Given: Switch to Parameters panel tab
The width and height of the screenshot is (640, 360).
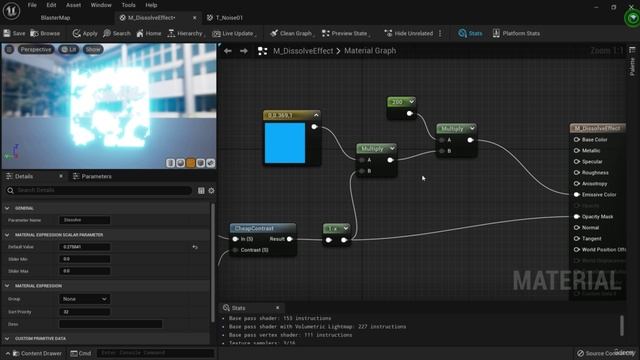Looking at the screenshot, I should 92,176.
